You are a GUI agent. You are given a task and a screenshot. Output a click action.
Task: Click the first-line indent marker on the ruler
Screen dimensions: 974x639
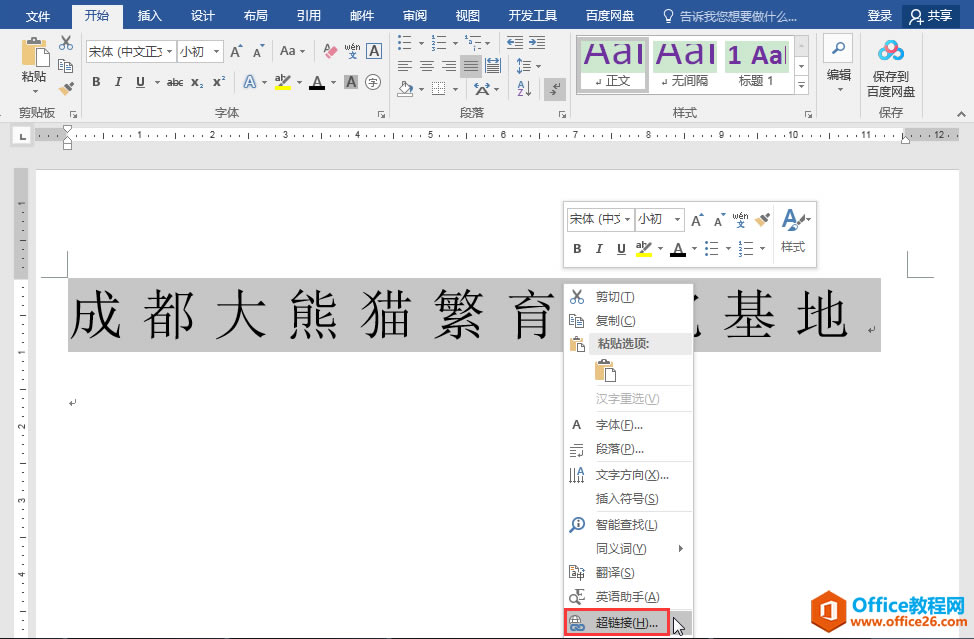click(68, 130)
